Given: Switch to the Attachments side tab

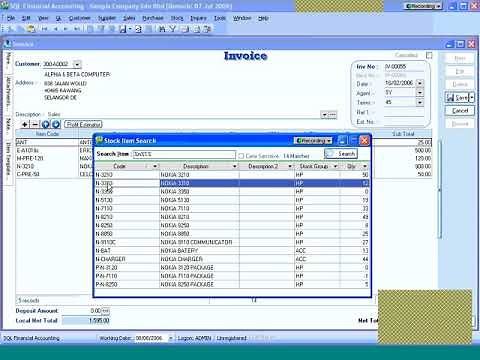Looking at the screenshot, I should (9, 94).
